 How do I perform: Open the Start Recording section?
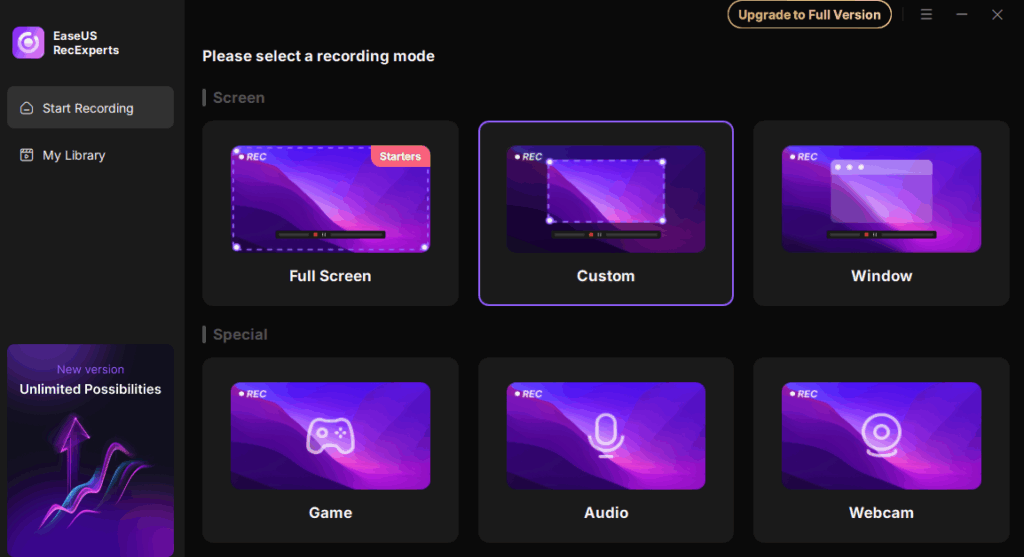pyautogui.click(x=90, y=108)
